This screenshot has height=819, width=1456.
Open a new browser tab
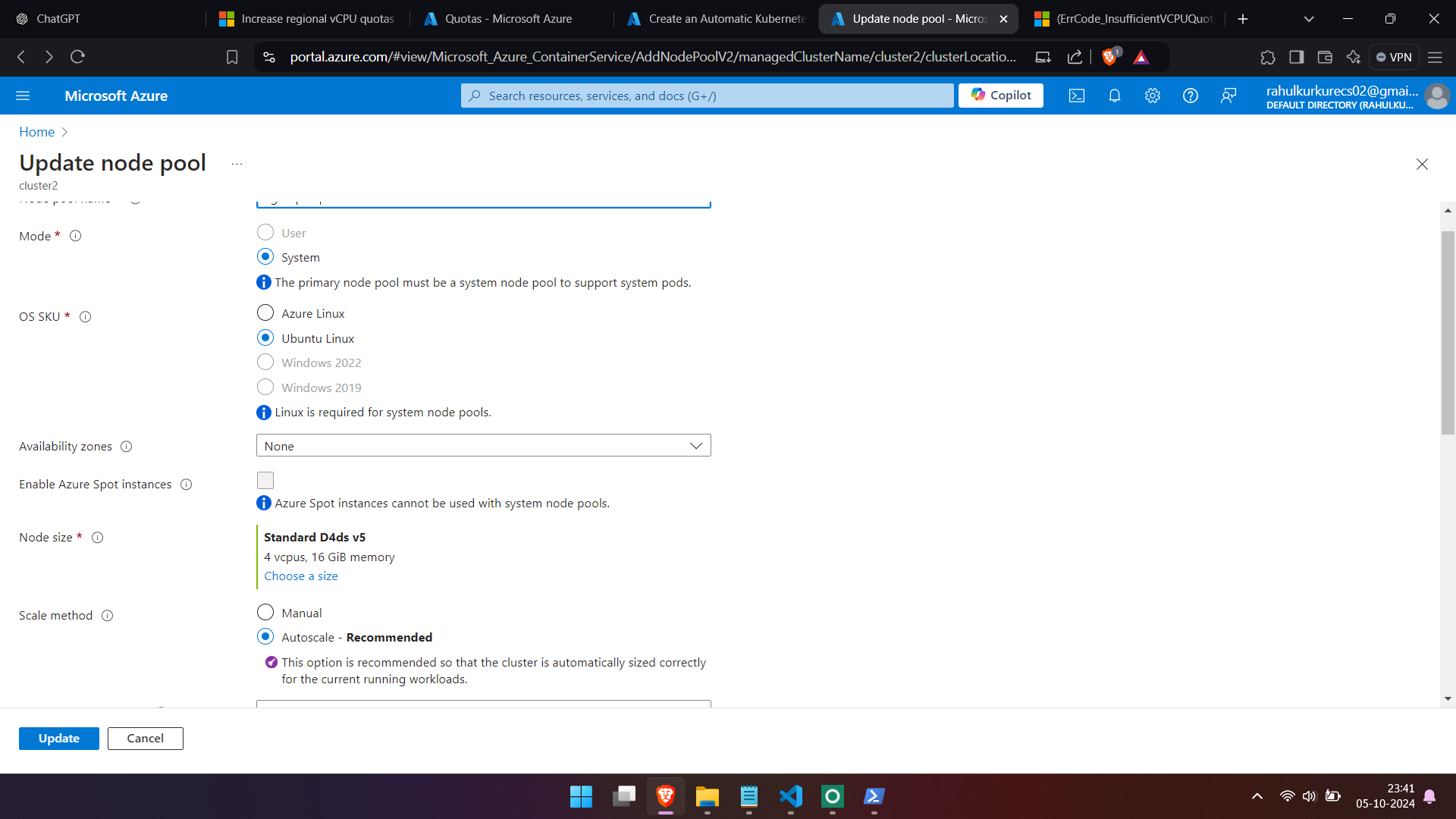coord(1243,19)
